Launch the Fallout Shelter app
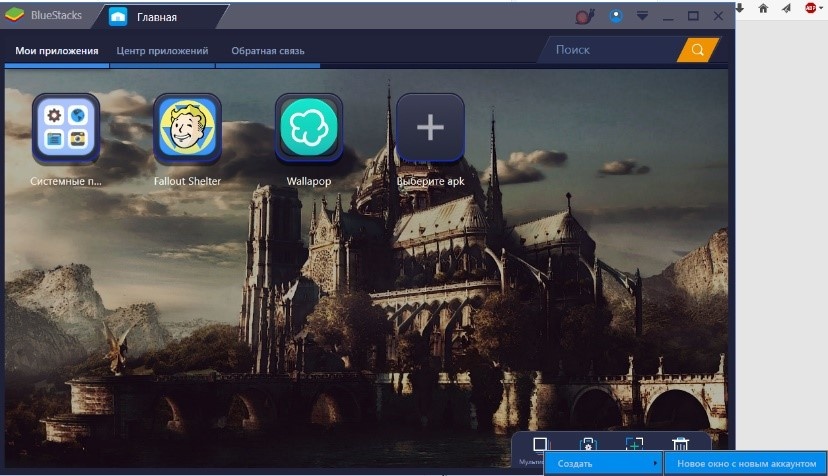 click(187, 128)
